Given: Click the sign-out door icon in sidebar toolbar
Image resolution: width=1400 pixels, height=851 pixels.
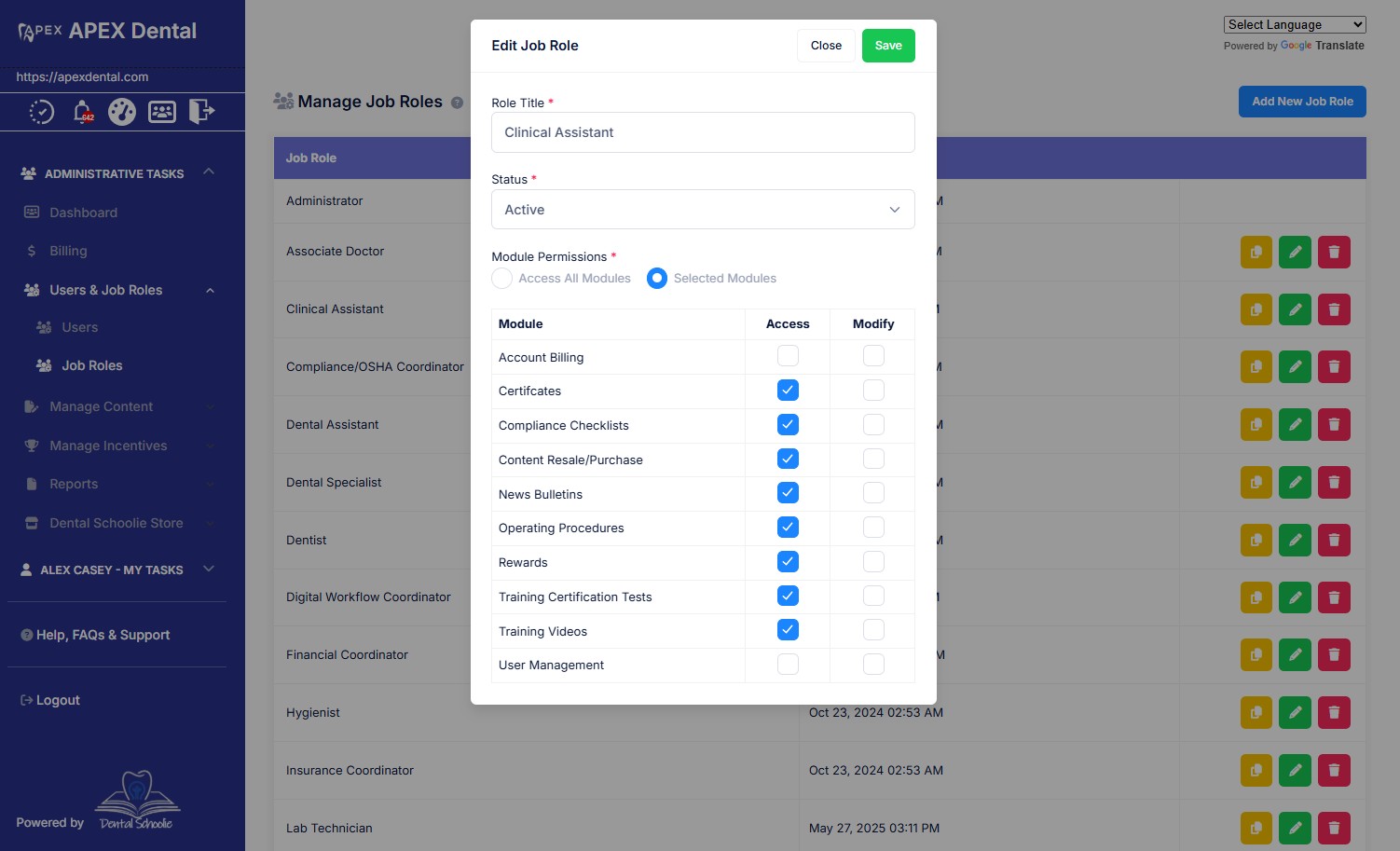Looking at the screenshot, I should [x=201, y=112].
